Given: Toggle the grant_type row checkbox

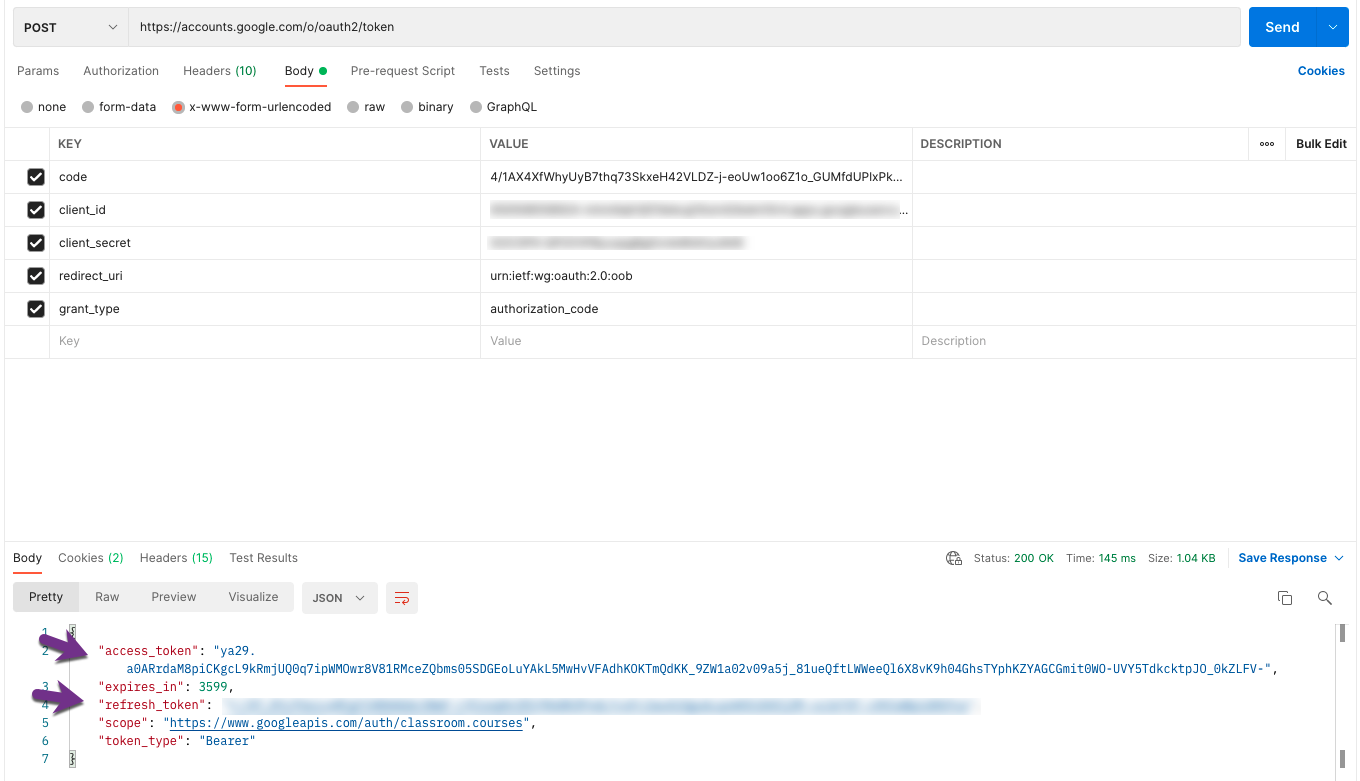Looking at the screenshot, I should pyautogui.click(x=36, y=309).
